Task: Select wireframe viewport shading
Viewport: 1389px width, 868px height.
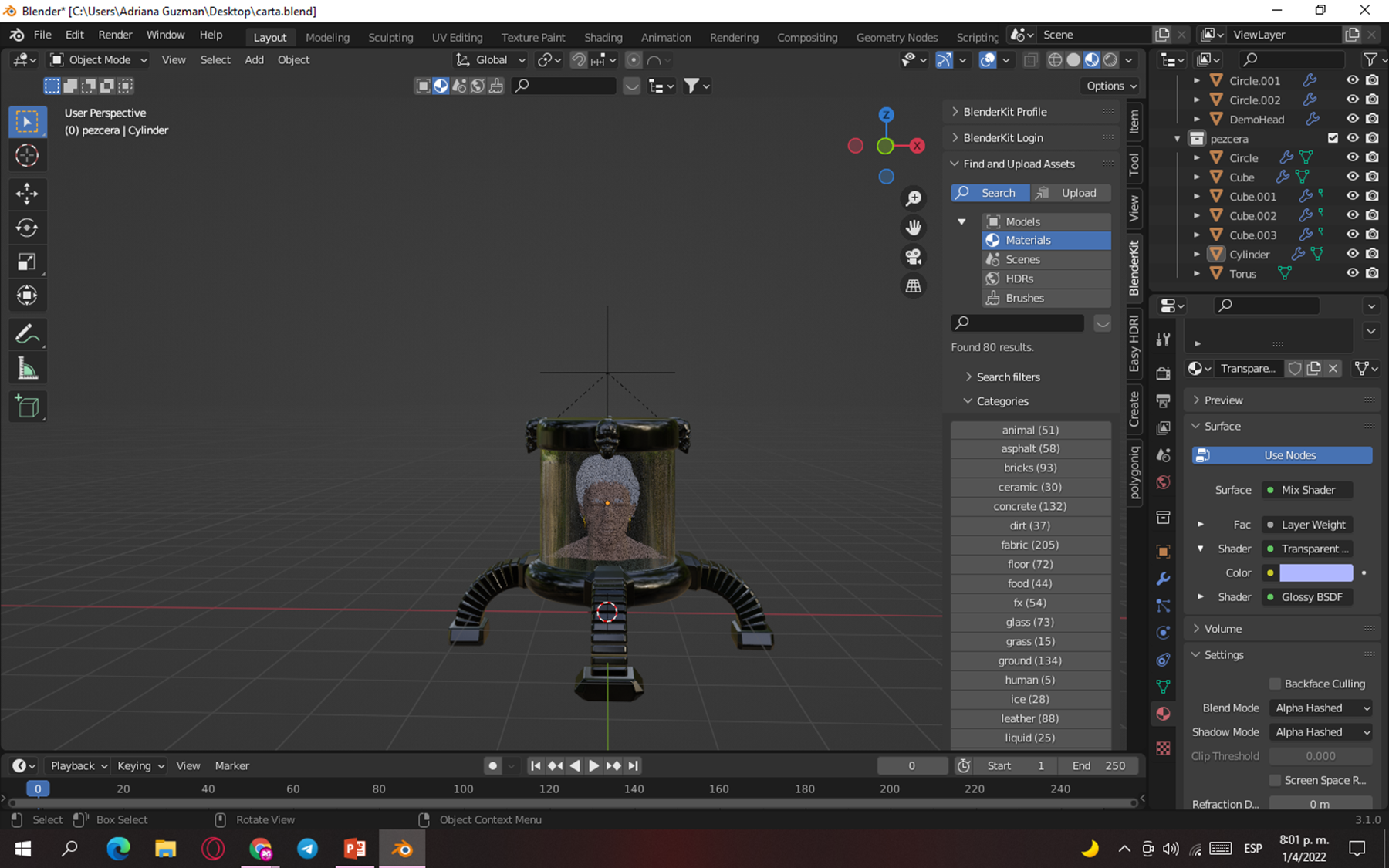Action: pos(1055,60)
